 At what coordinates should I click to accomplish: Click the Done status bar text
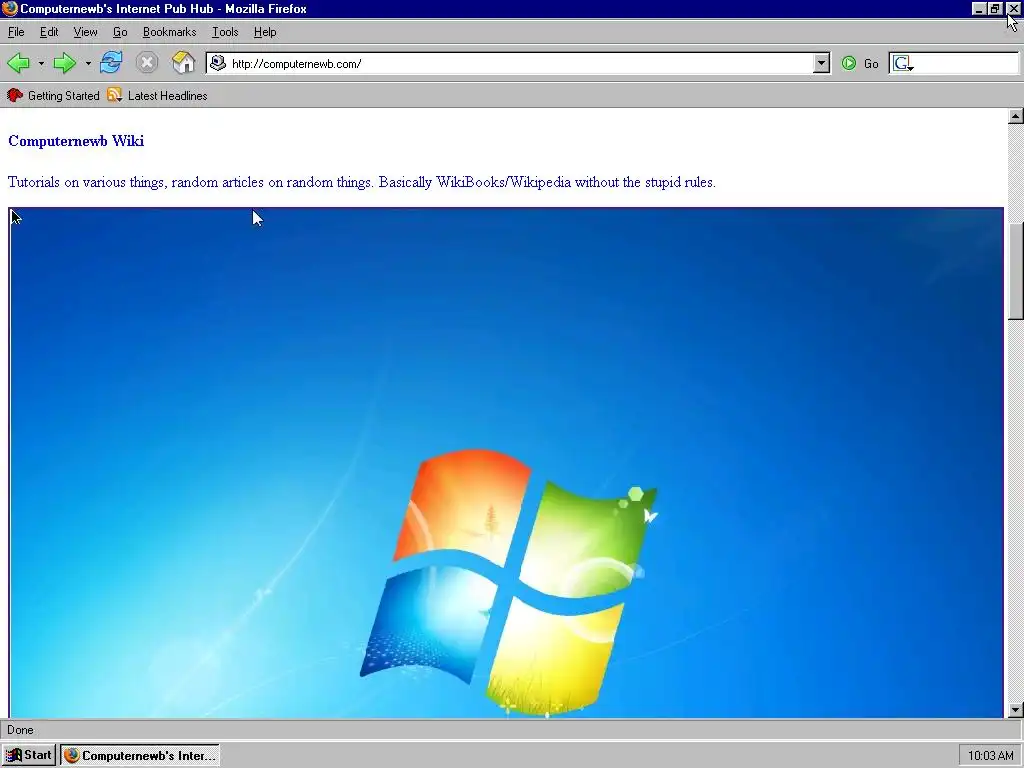(20, 730)
